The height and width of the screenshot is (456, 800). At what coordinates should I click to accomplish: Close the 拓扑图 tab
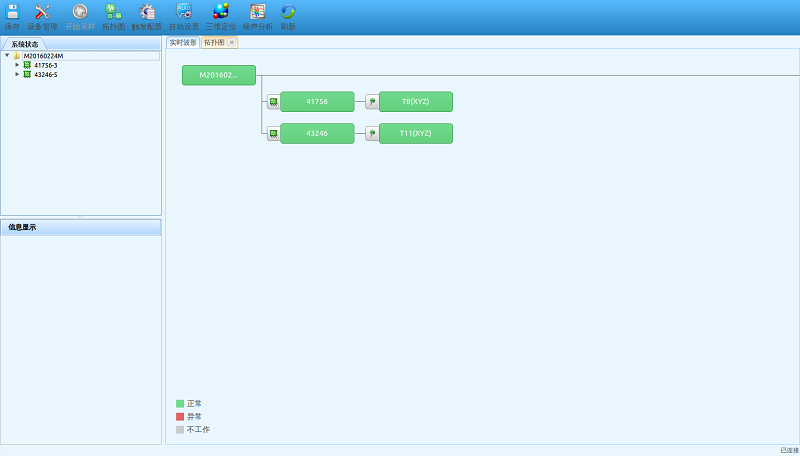(232, 43)
